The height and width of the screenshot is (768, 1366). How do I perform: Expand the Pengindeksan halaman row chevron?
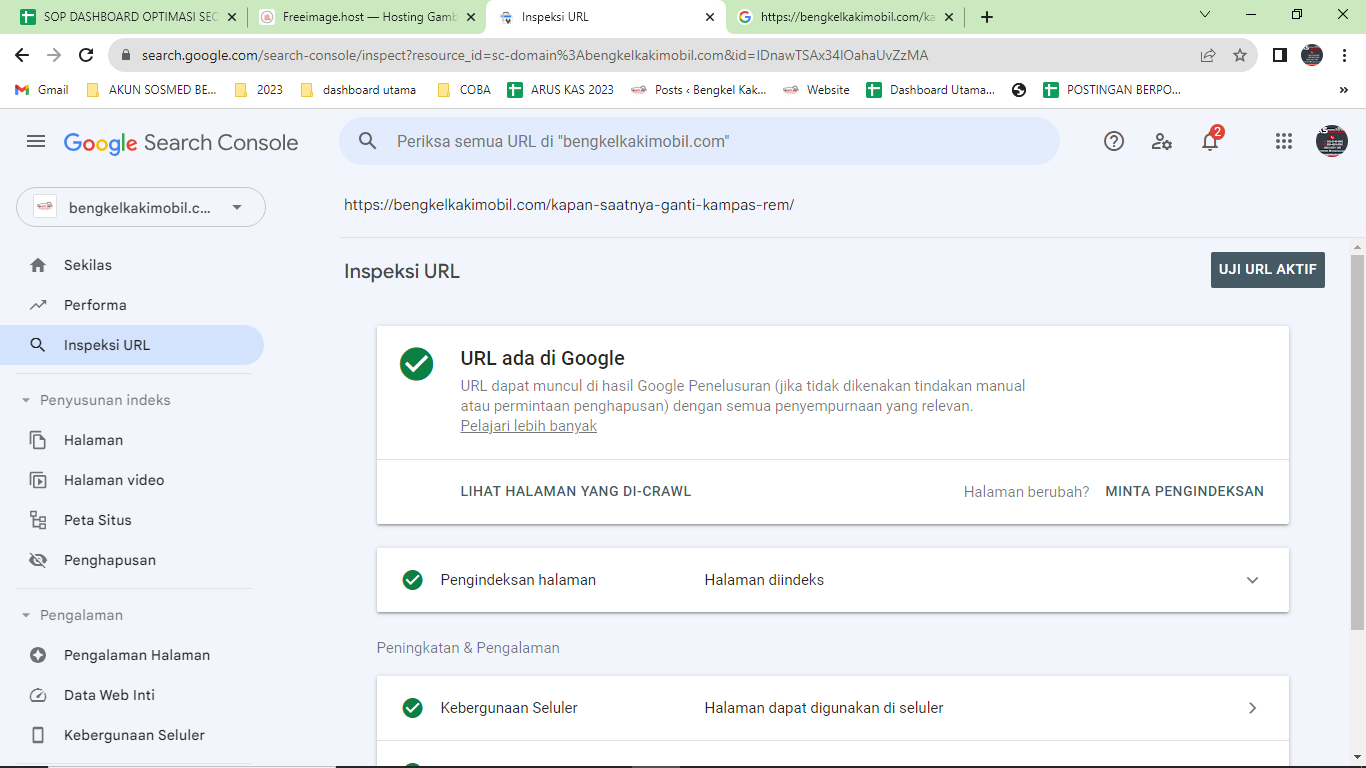[x=1252, y=580]
